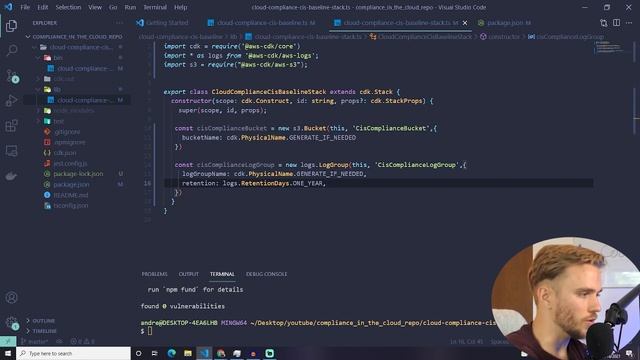Open the Remote Explorer view
The height and width of the screenshot is (360, 640).
click(x=11, y=151)
